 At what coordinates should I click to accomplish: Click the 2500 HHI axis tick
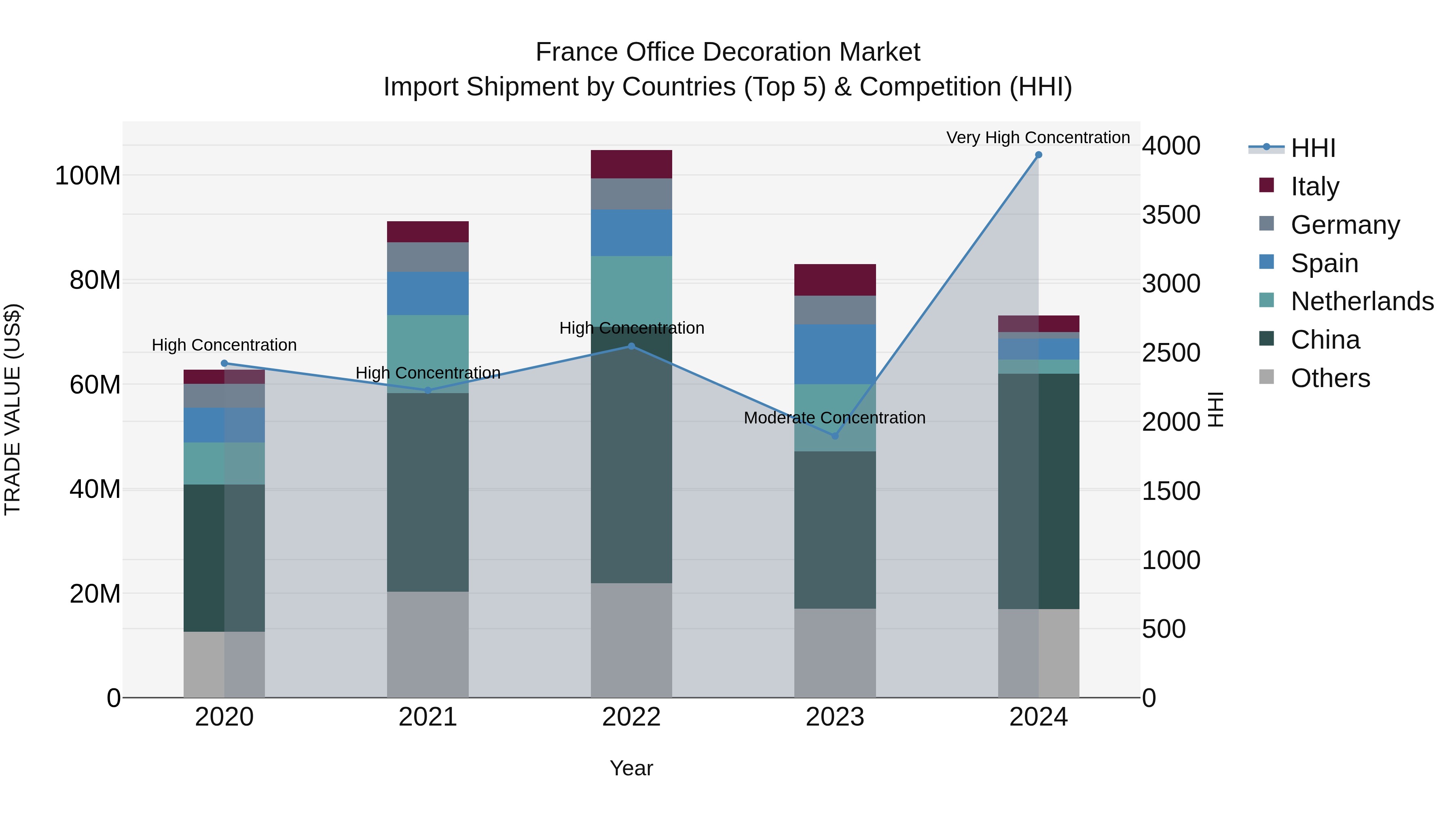(x=1171, y=353)
